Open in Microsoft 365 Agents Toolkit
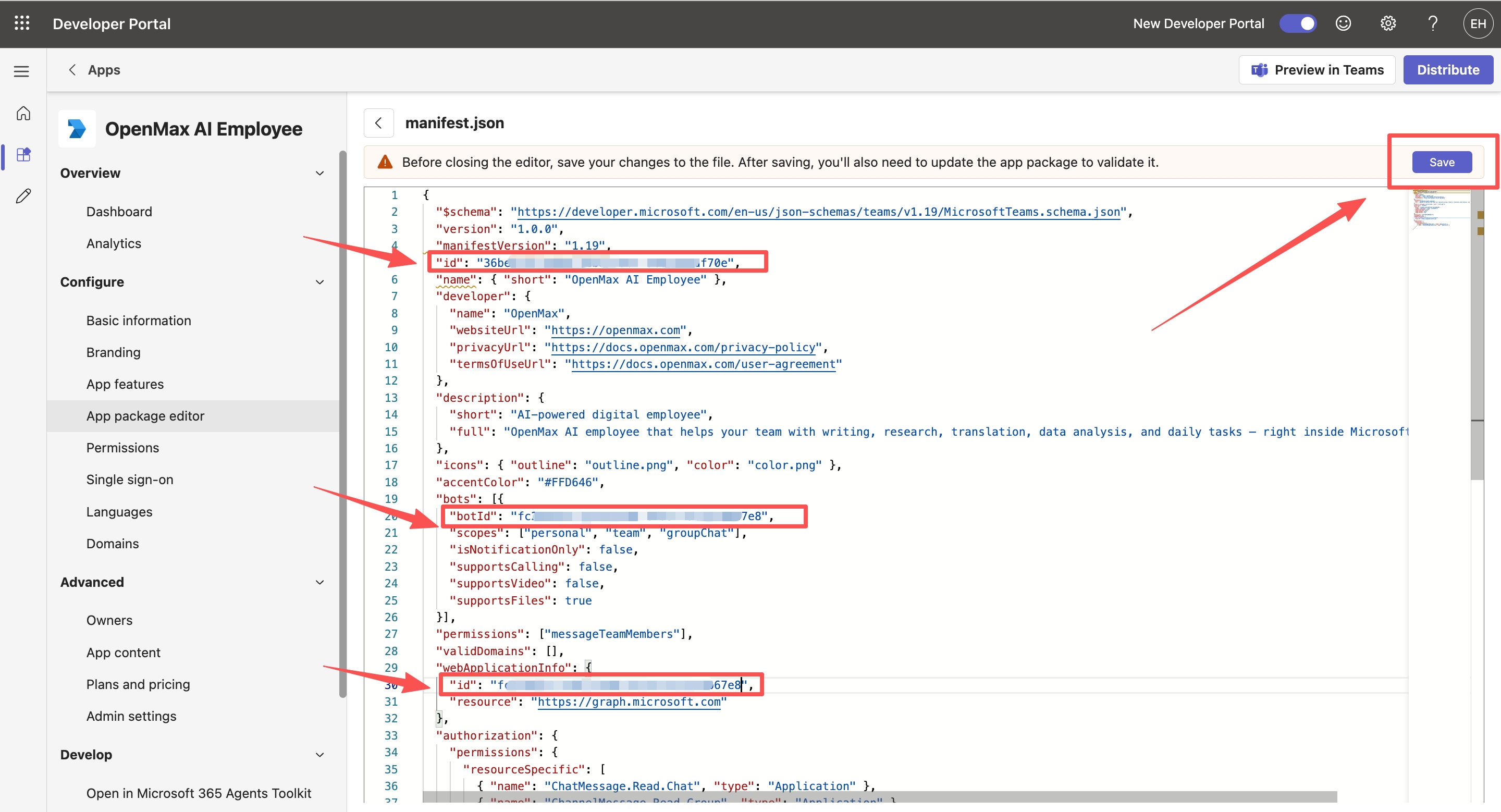Screen dimensions: 1501x812 pos(199,793)
